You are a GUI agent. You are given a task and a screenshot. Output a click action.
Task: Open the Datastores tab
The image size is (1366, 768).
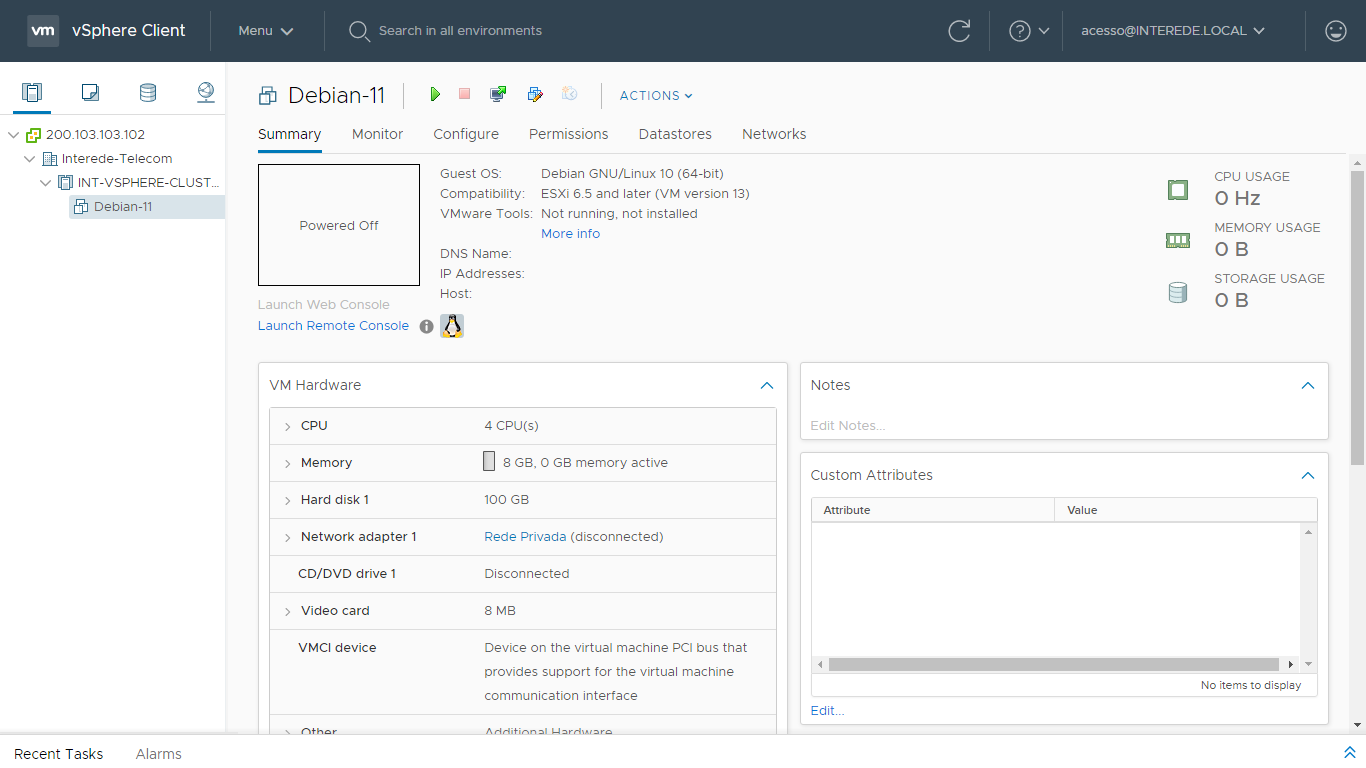click(675, 134)
